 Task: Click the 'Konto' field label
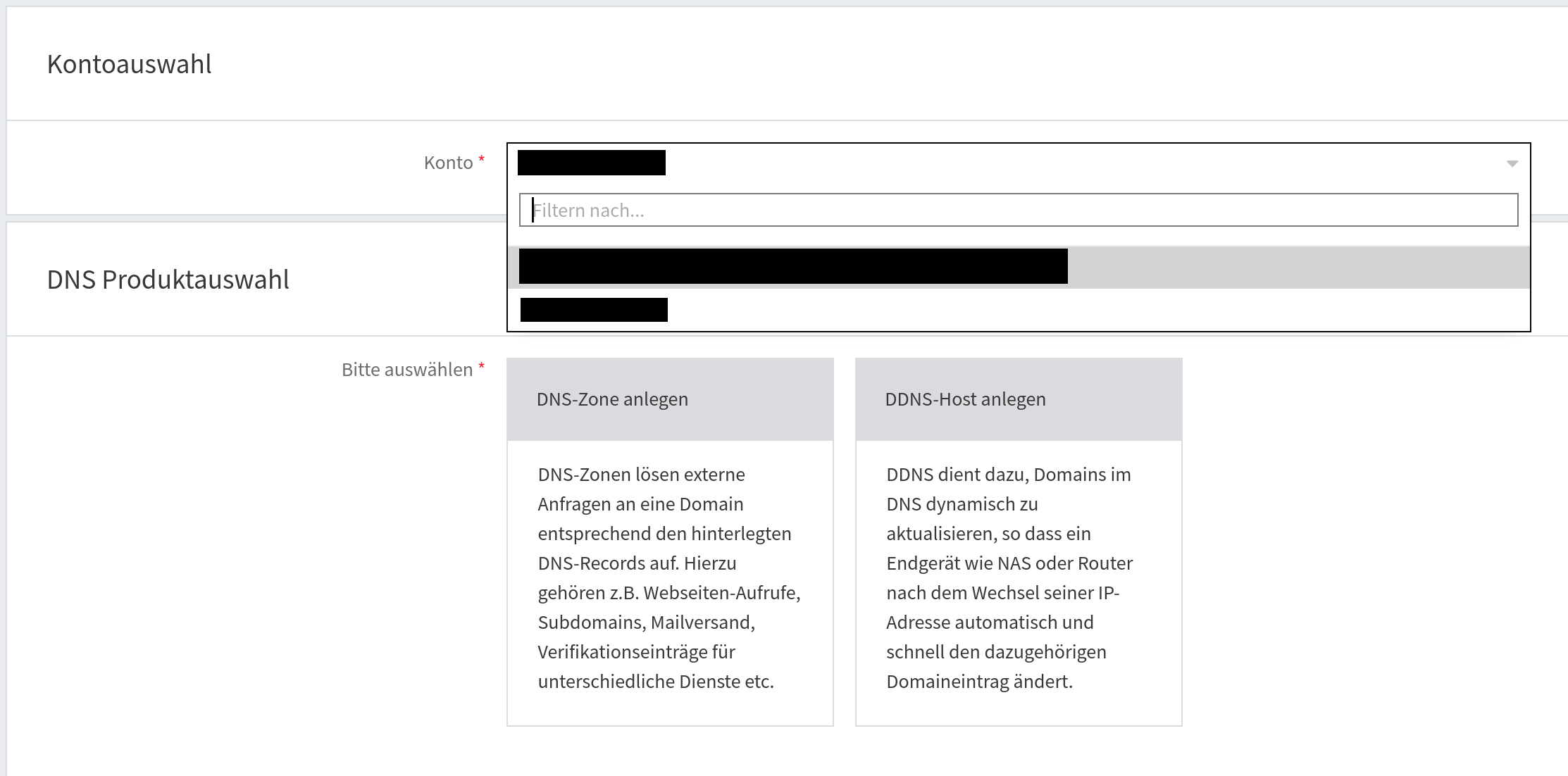(x=449, y=162)
